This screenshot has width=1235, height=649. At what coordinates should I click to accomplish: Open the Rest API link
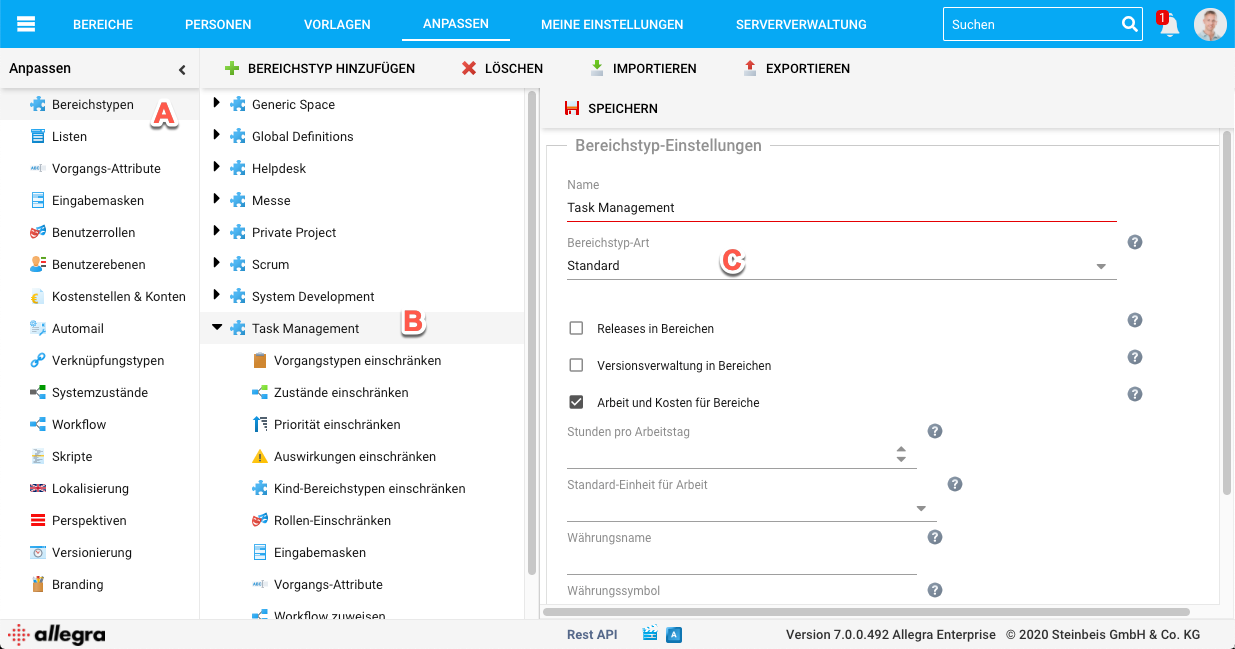point(592,634)
